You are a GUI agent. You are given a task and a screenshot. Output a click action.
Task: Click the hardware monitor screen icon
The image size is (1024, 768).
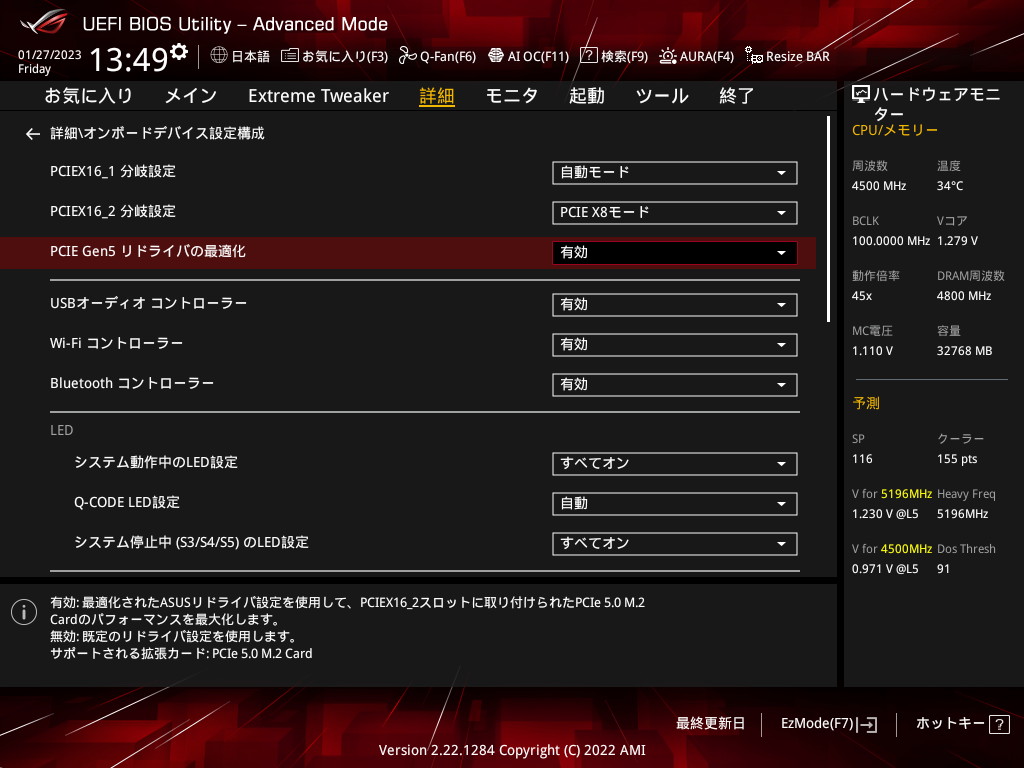[x=861, y=95]
